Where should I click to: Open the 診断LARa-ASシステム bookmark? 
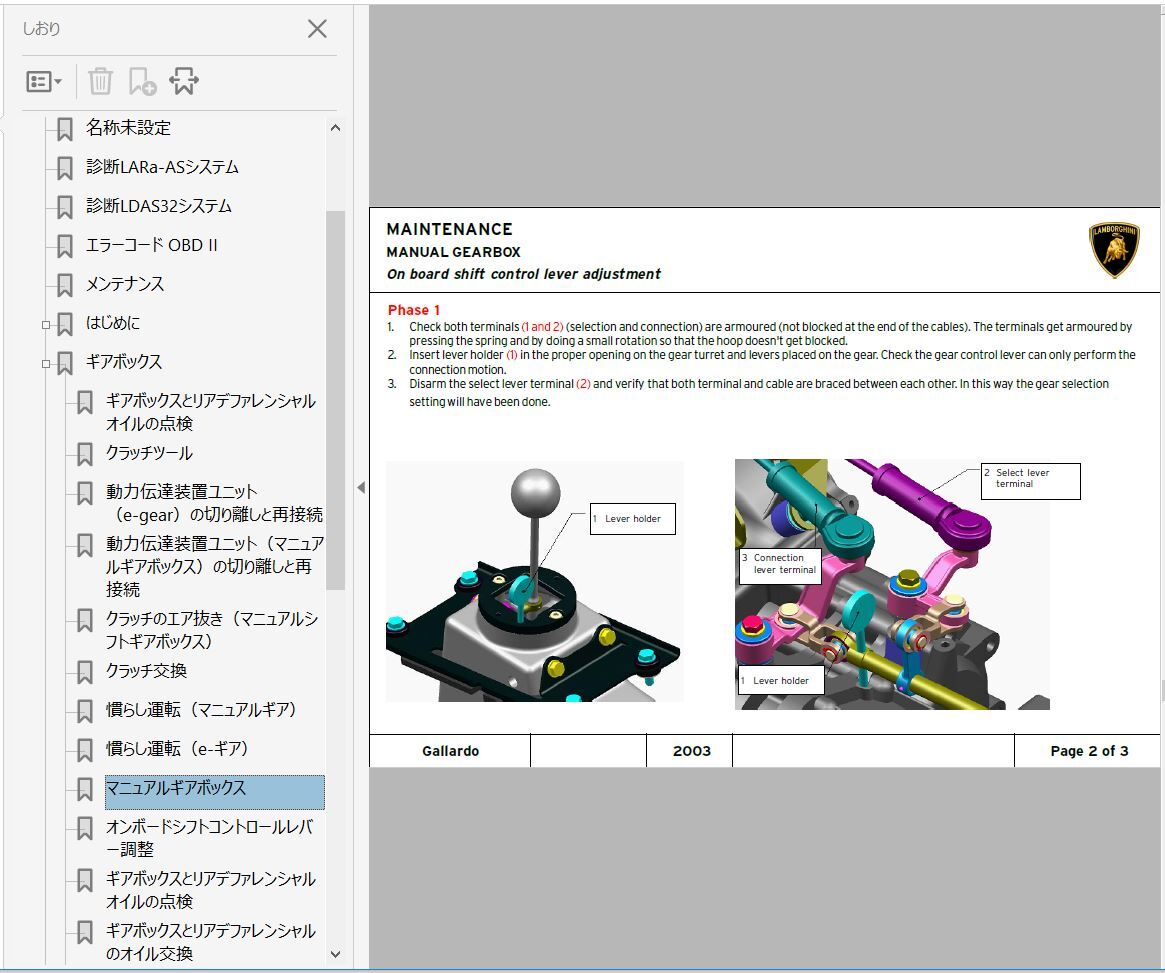click(162, 167)
